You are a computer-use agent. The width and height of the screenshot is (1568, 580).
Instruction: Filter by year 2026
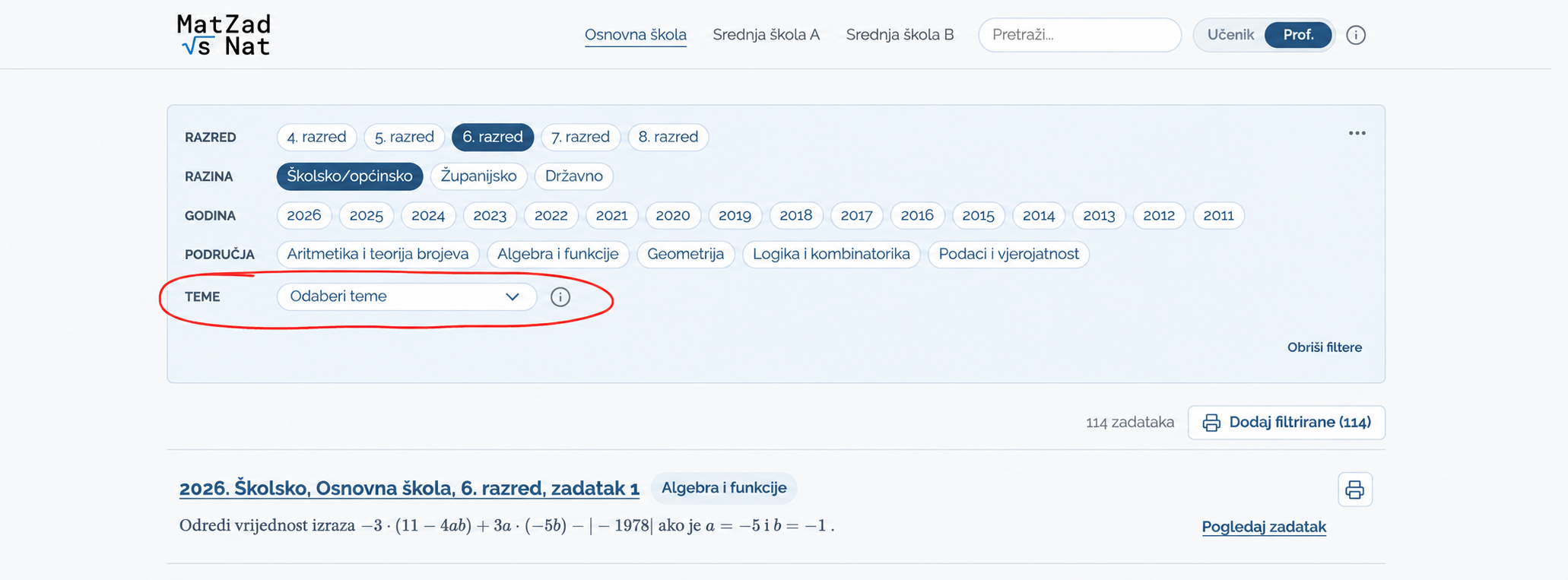coord(304,215)
